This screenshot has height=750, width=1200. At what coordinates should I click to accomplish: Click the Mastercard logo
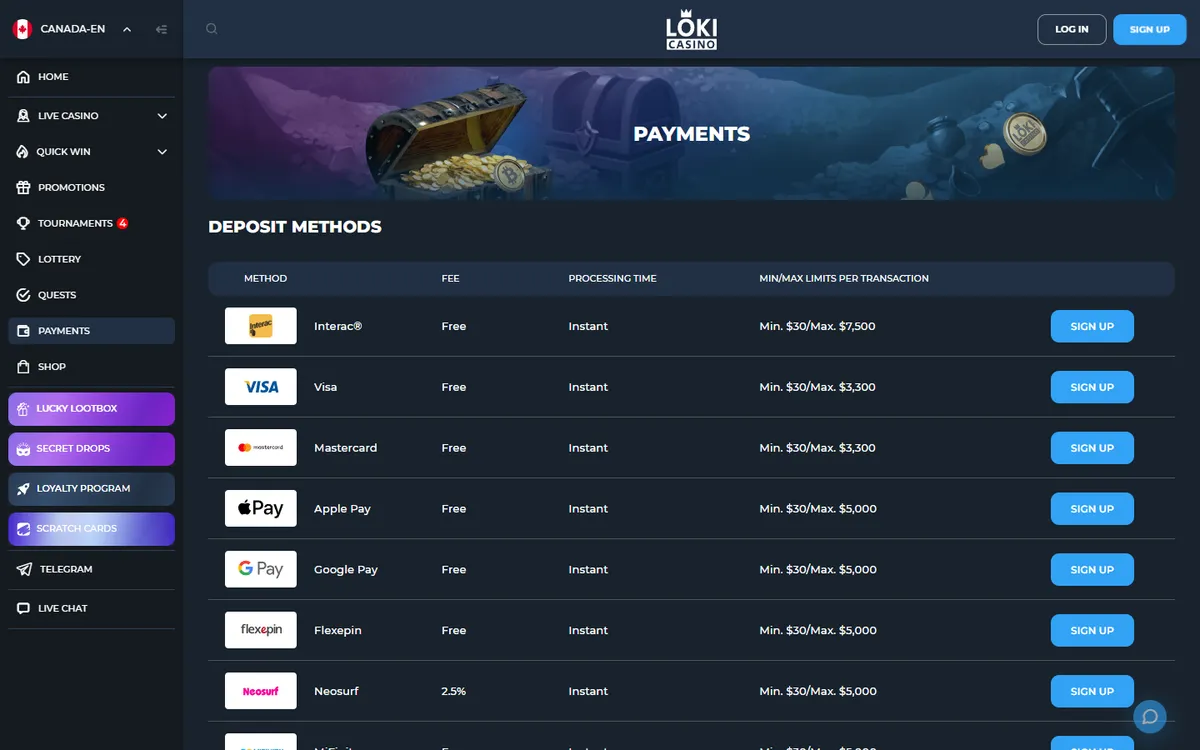click(x=261, y=448)
